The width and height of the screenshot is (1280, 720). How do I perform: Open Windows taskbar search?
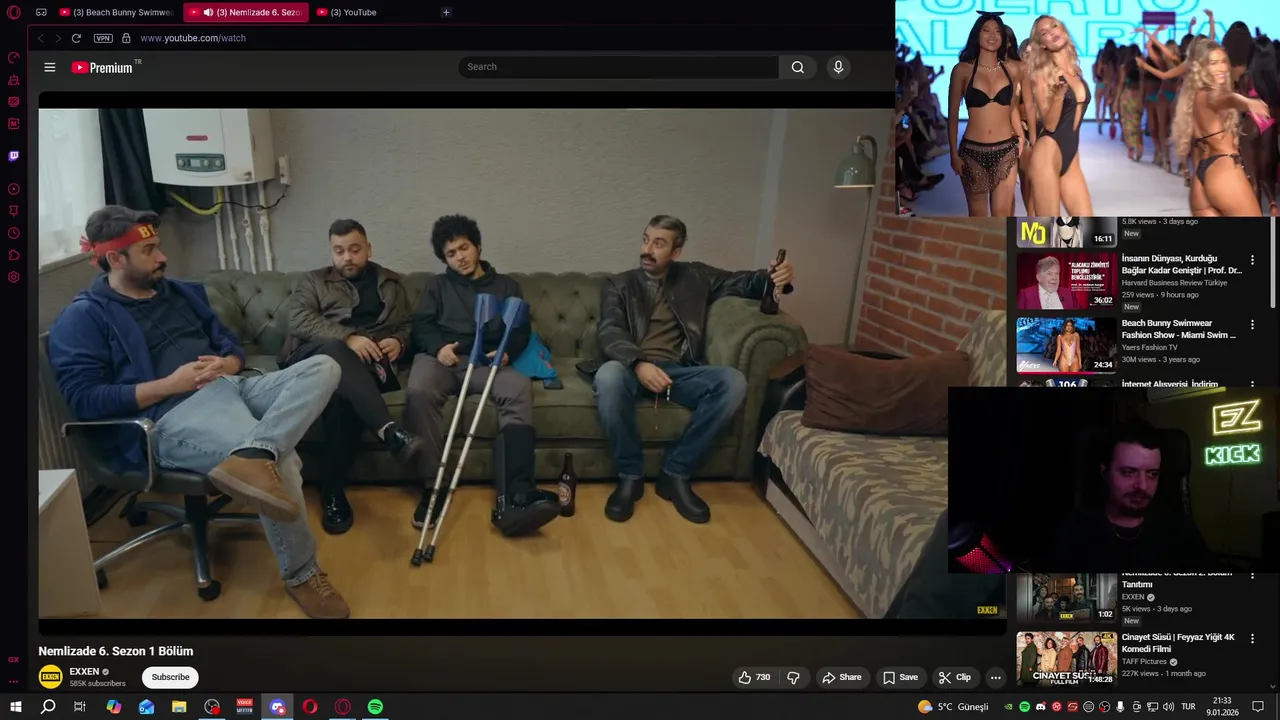tap(48, 707)
